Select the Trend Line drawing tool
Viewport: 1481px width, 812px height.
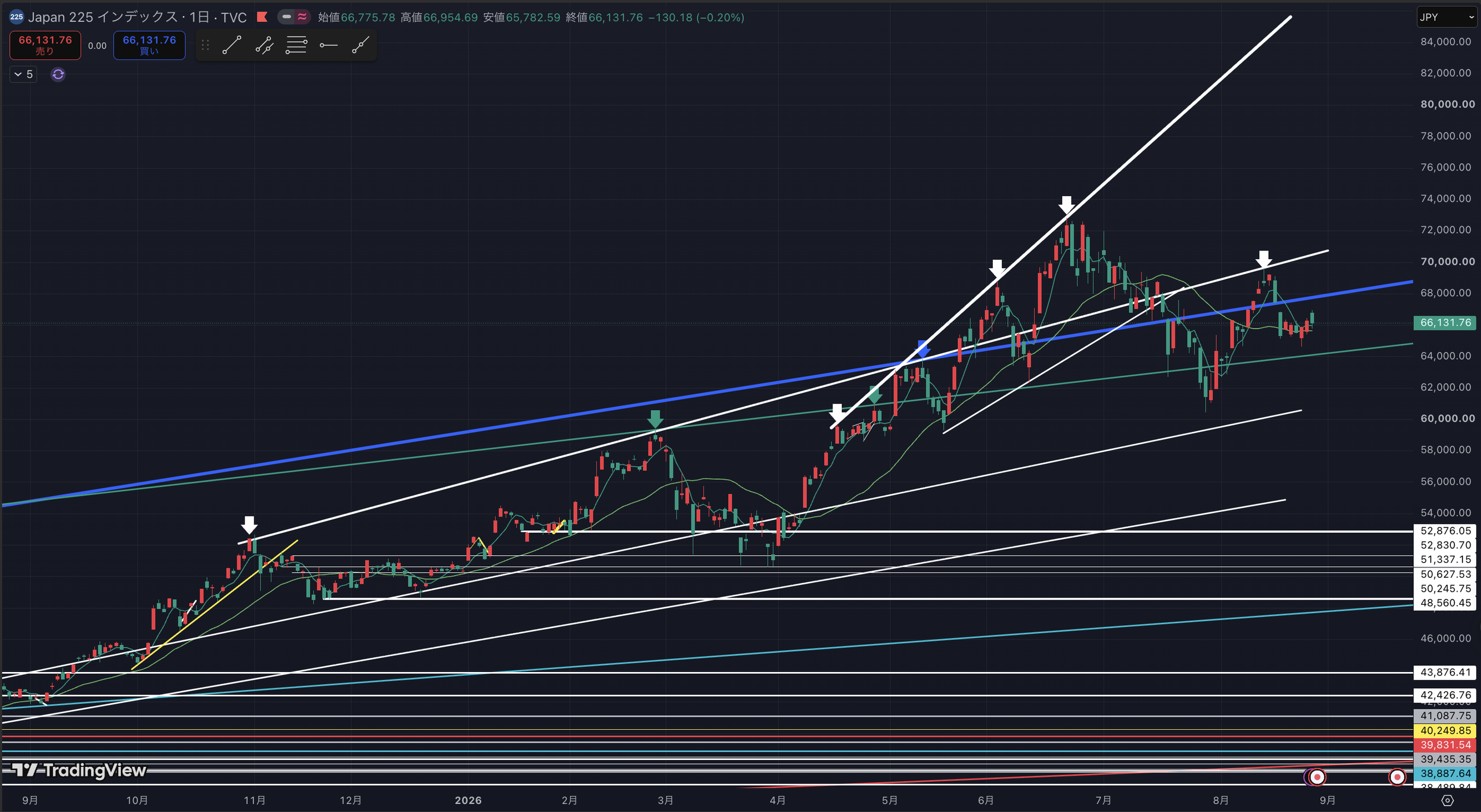click(232, 45)
